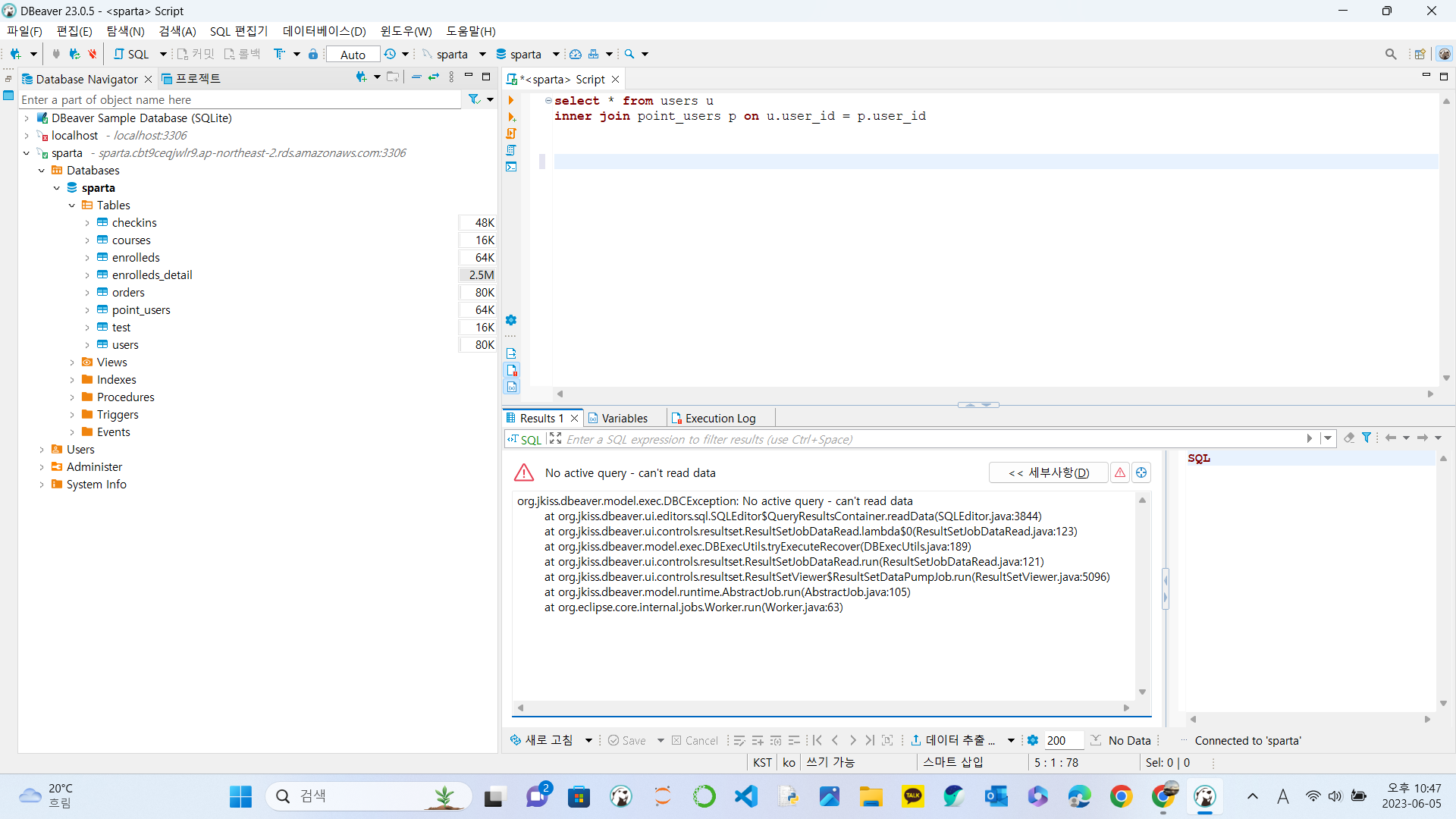
Task: Open the SQL 편집기 menu
Action: 239,31
